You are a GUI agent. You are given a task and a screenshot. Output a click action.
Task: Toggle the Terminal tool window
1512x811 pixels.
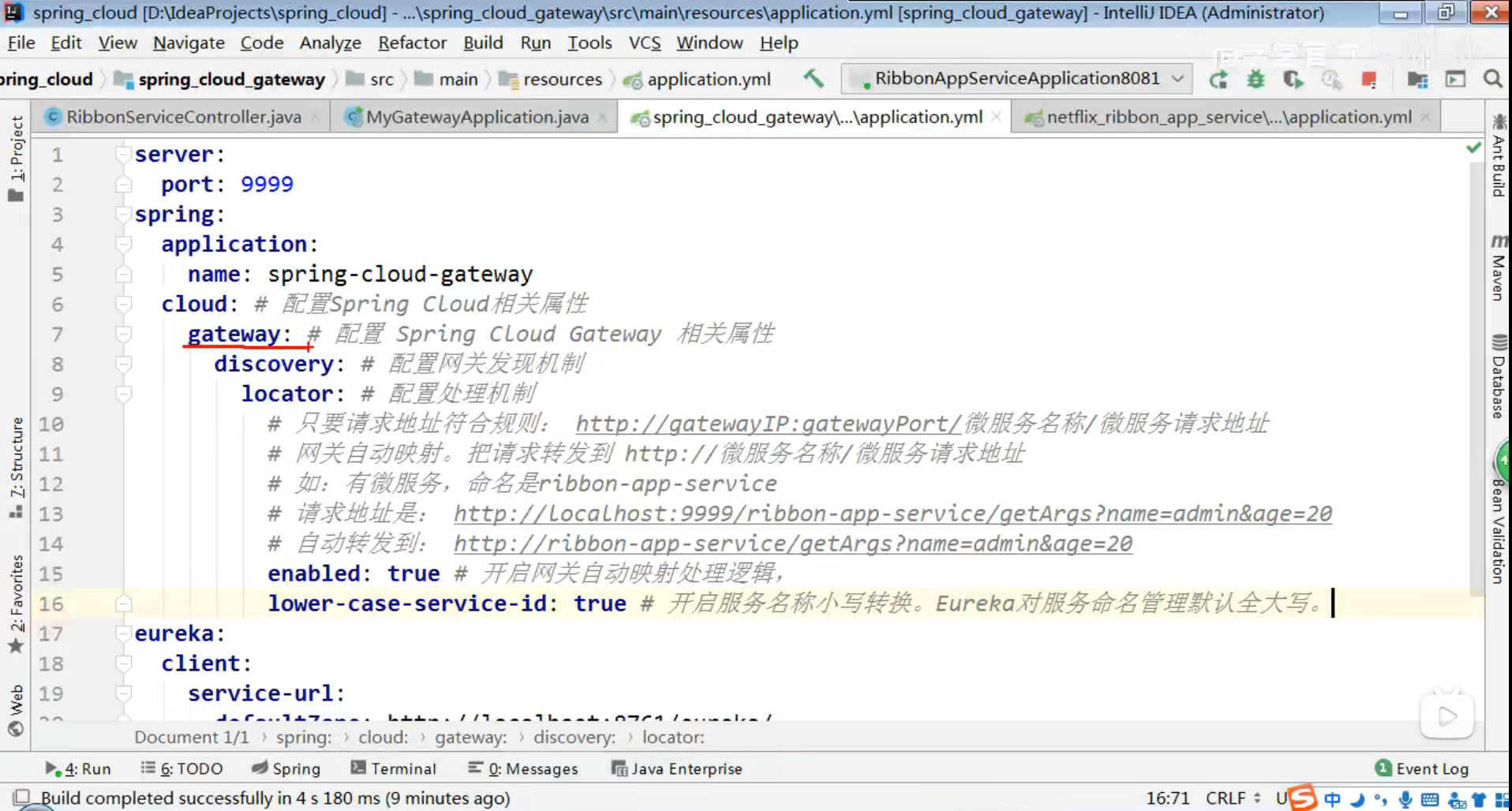tap(393, 768)
